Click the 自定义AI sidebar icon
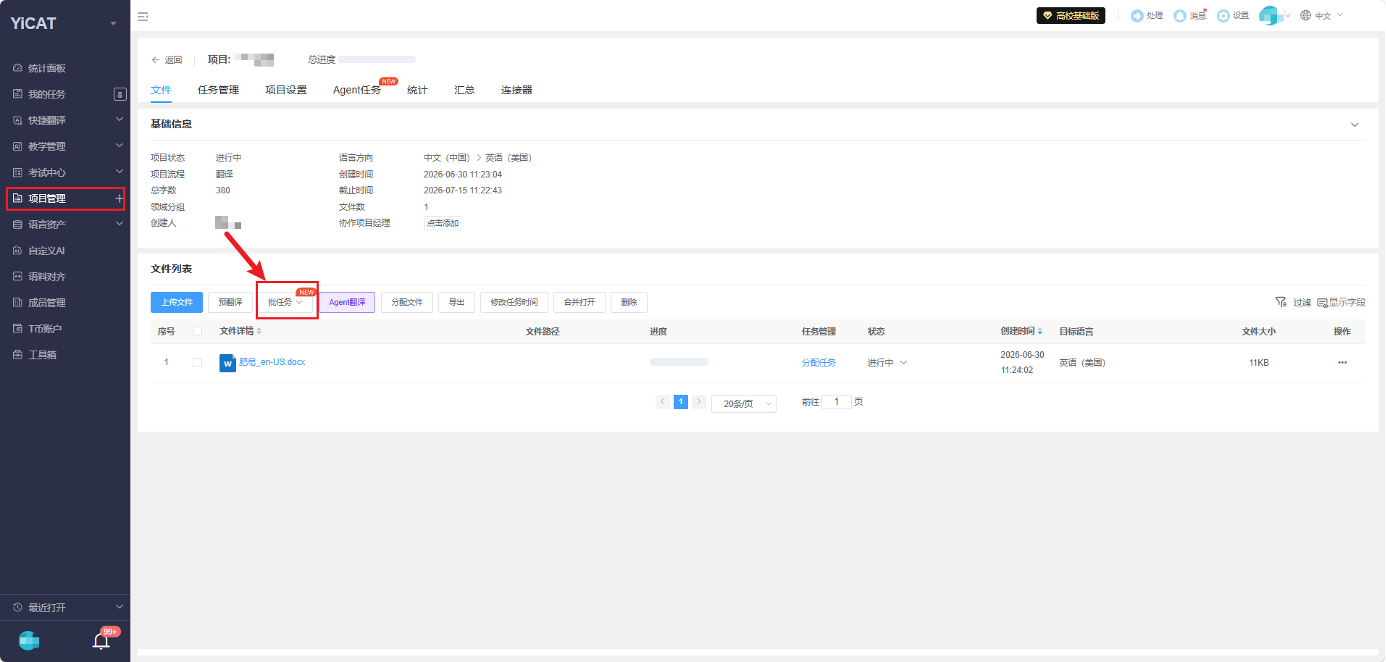Viewport: 1386px width, 662px height. coord(17,250)
